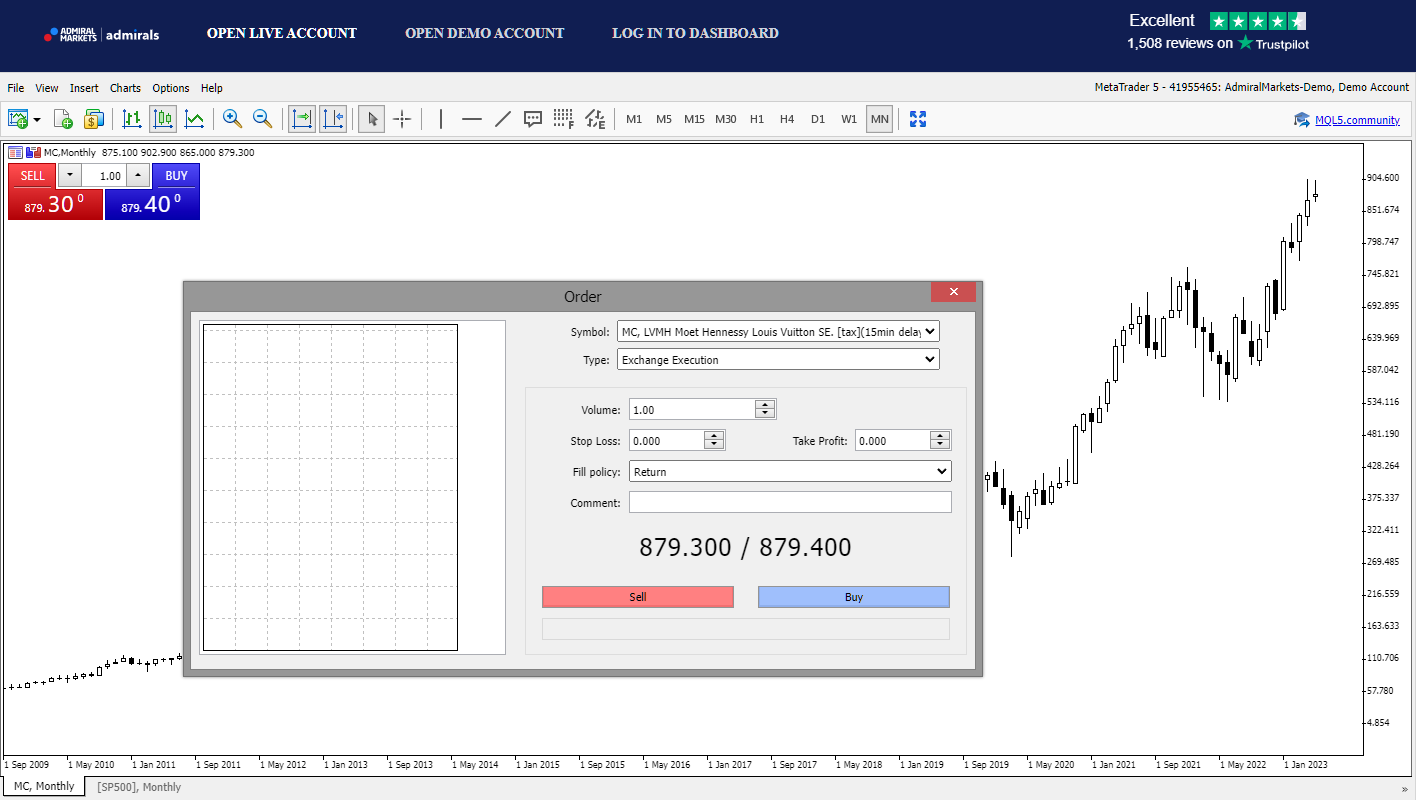Click the Take Profit input field

click(893, 440)
